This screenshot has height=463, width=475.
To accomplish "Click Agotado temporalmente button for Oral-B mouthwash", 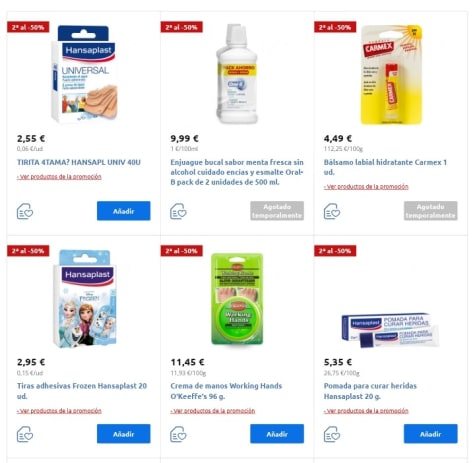I will click(277, 211).
